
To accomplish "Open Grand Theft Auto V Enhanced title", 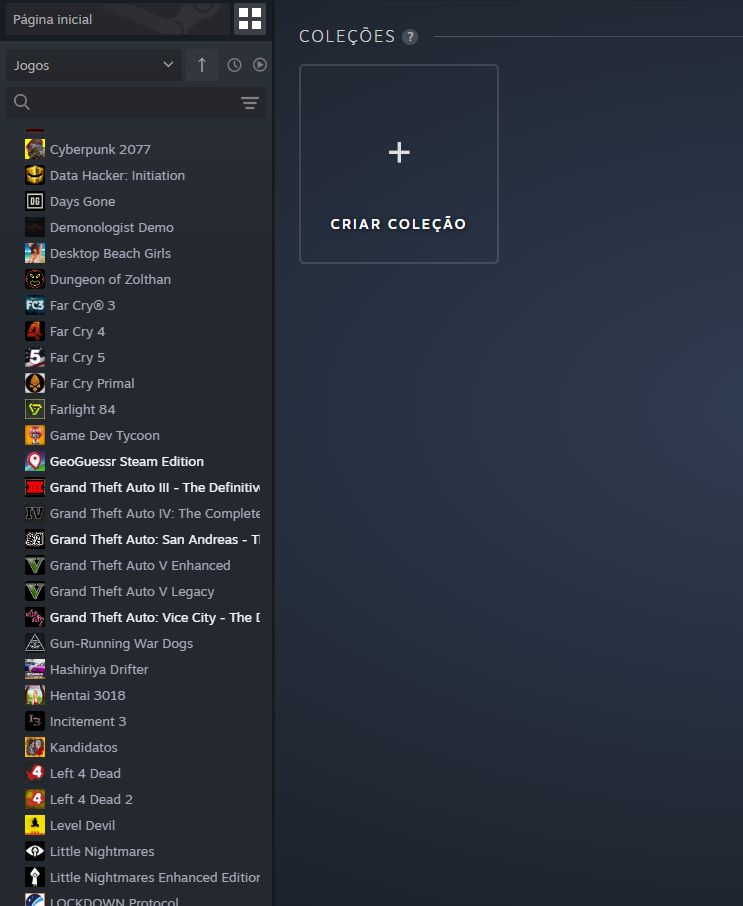I will pyautogui.click(x=140, y=565).
